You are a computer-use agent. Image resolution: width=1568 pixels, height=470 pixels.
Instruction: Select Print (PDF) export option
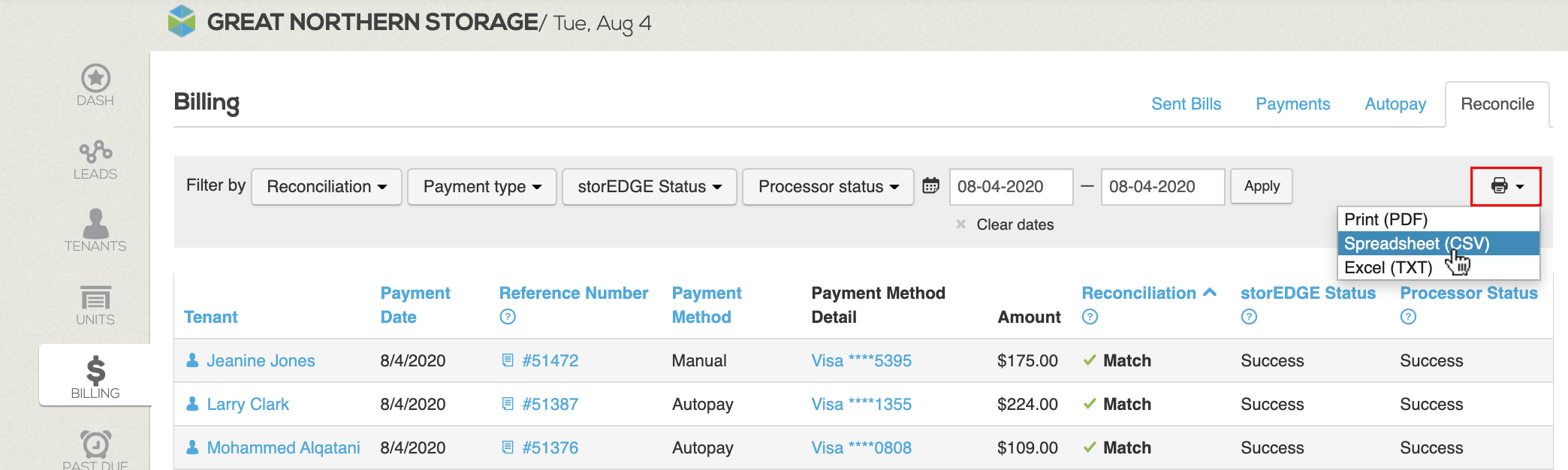[1386, 219]
